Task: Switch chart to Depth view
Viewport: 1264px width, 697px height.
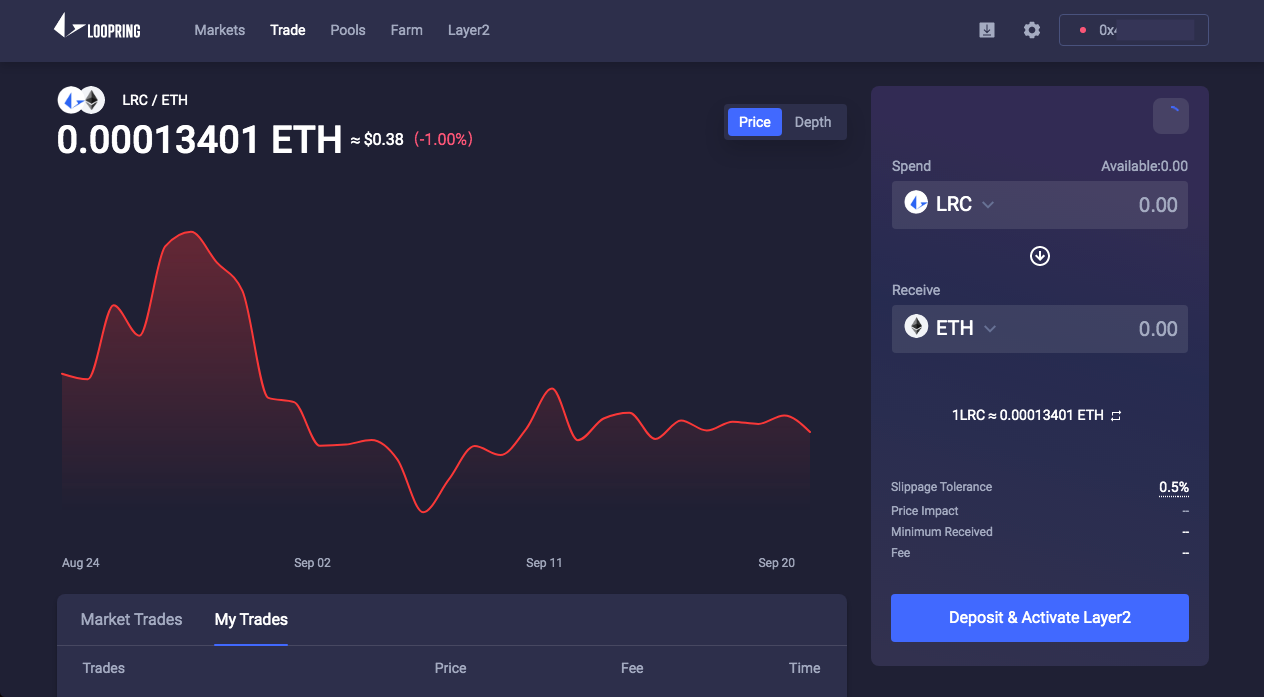Action: (813, 122)
